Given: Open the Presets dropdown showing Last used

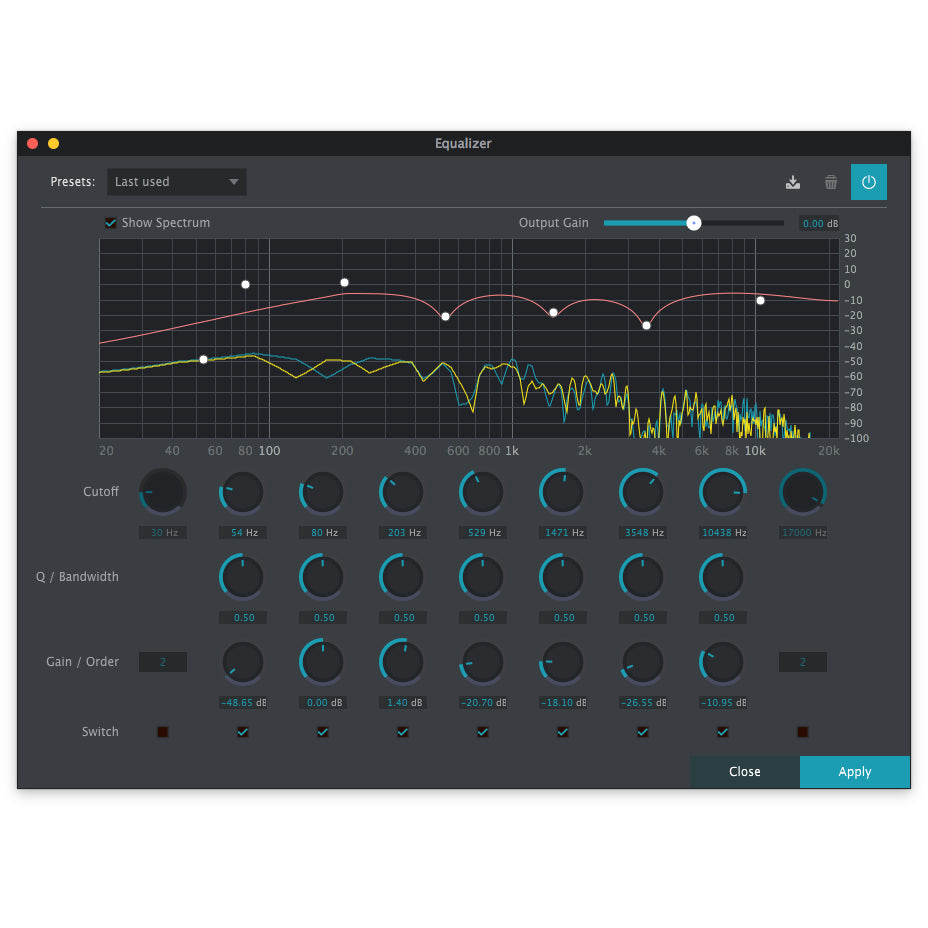Looking at the screenshot, I should [x=176, y=182].
